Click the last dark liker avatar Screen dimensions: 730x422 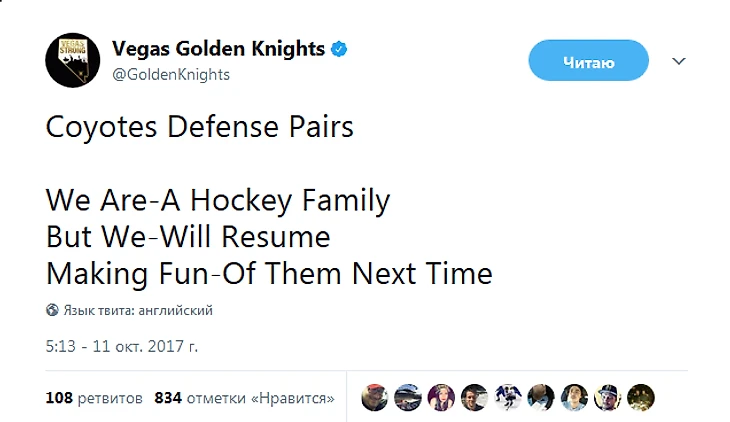(640, 397)
